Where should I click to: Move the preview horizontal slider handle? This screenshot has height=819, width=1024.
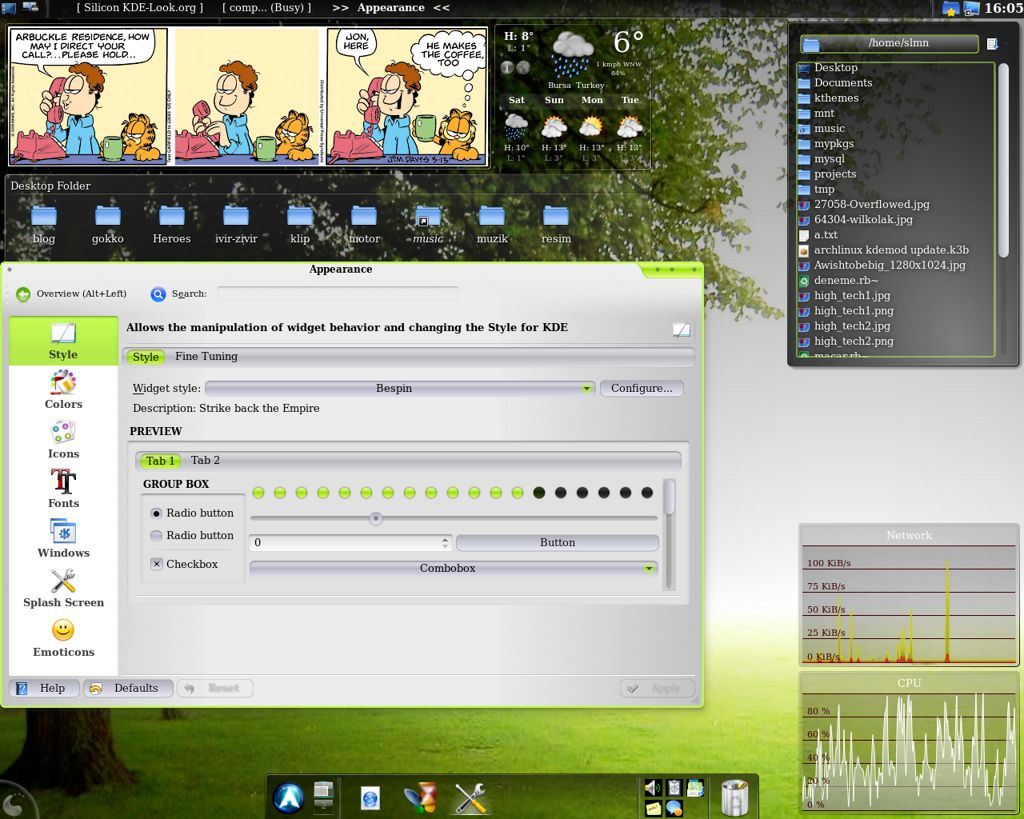(376, 519)
